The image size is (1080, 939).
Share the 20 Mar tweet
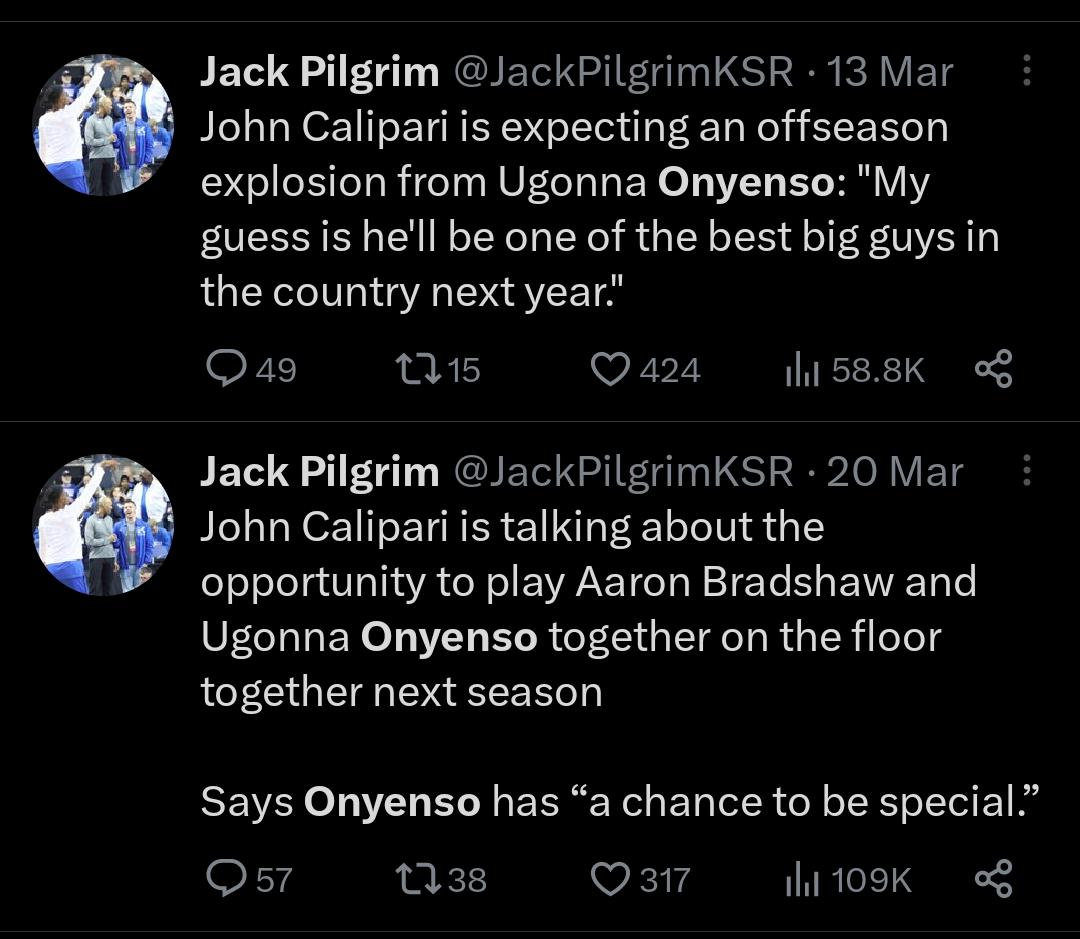tap(993, 879)
